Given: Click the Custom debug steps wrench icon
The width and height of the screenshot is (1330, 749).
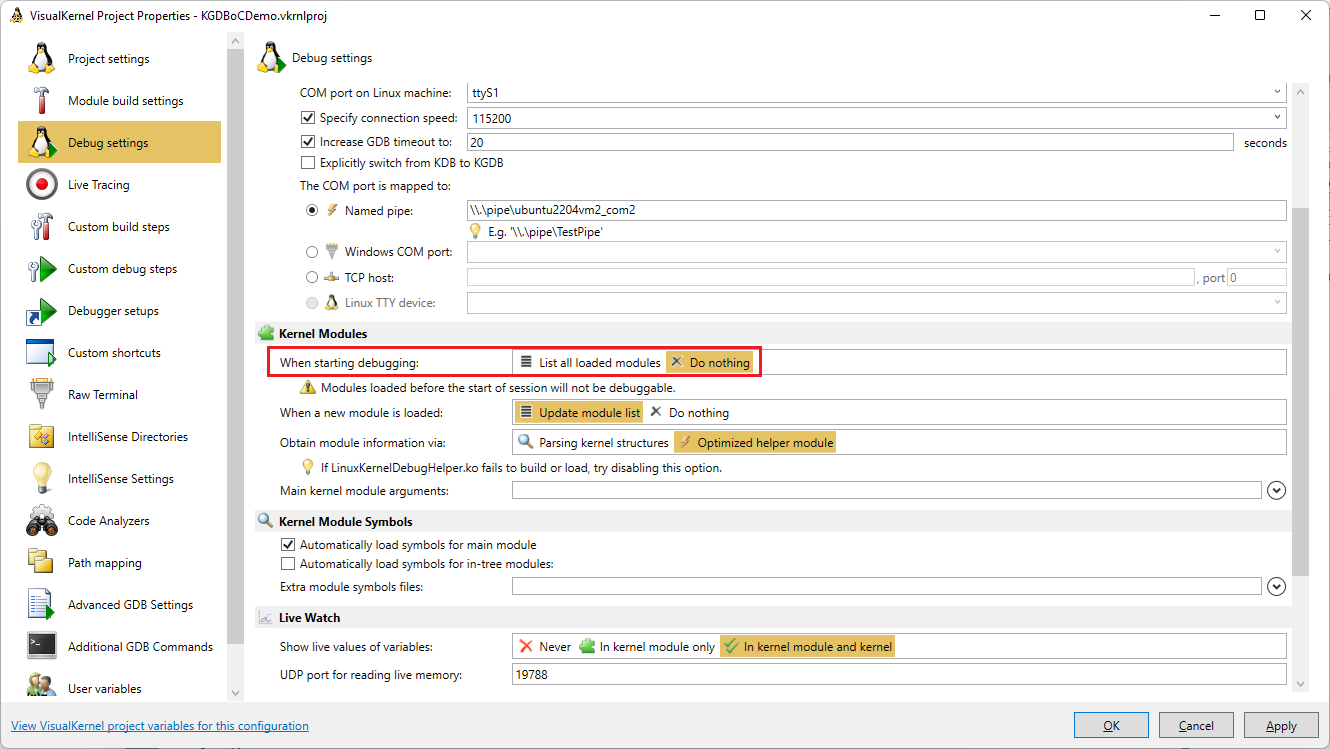Looking at the screenshot, I should tap(41, 269).
